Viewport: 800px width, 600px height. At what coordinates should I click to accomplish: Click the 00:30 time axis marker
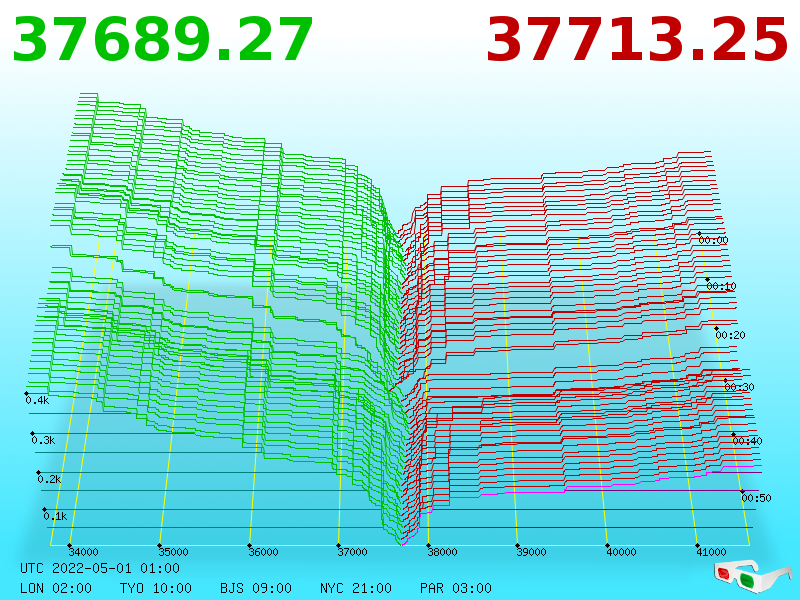[x=739, y=387]
